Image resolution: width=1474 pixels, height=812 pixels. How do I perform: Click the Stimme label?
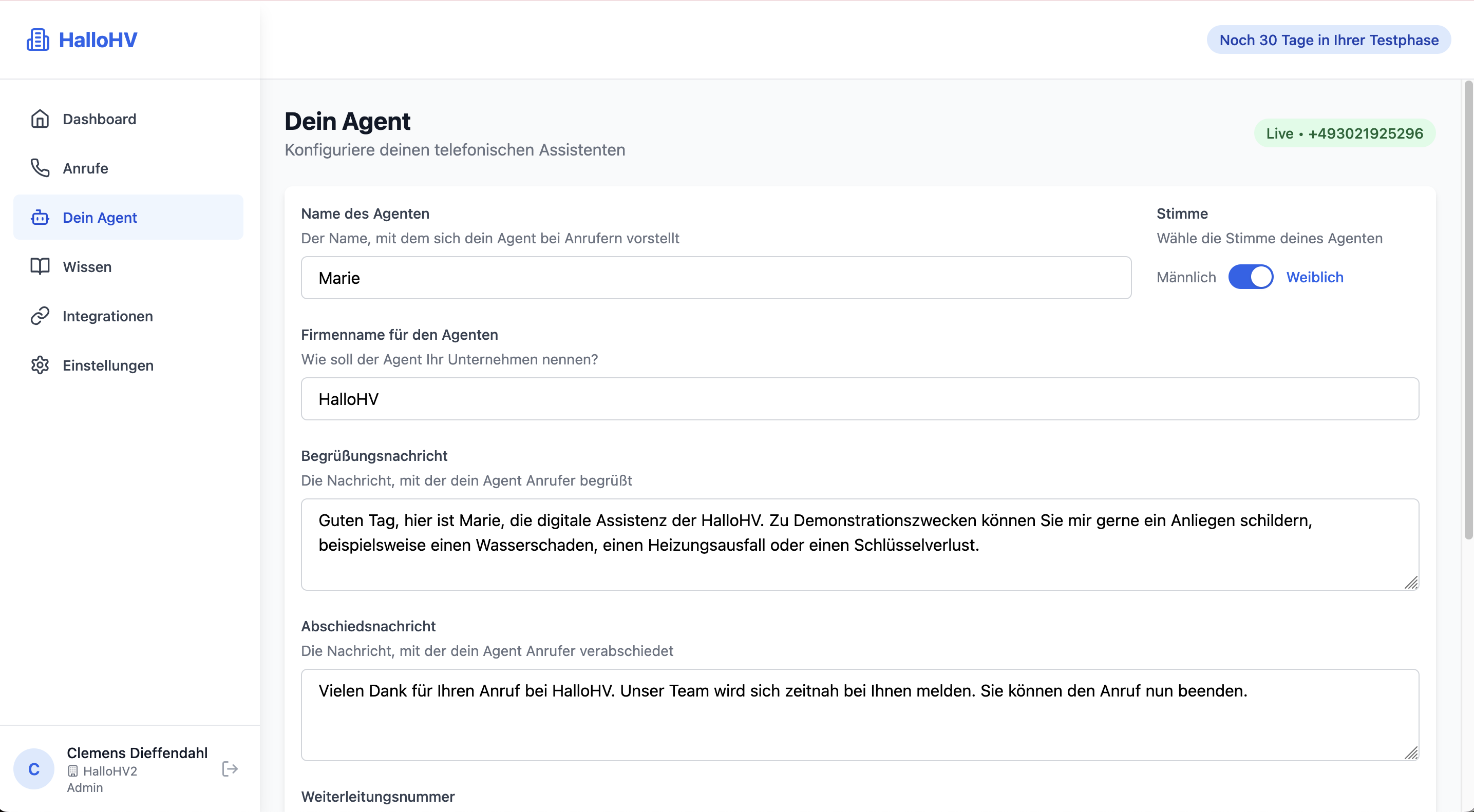(x=1182, y=214)
